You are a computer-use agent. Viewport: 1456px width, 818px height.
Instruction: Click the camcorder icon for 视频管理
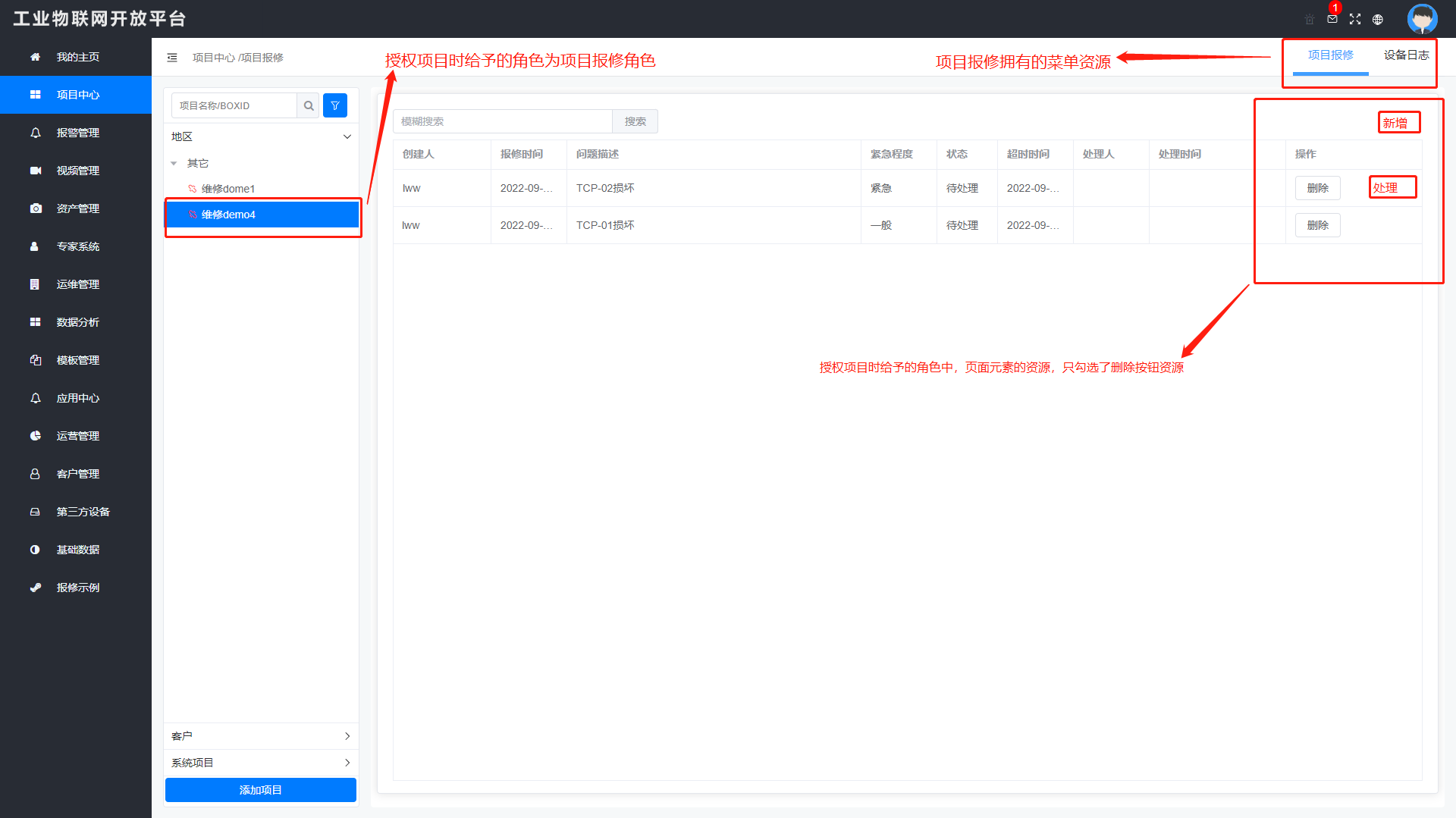point(35,171)
